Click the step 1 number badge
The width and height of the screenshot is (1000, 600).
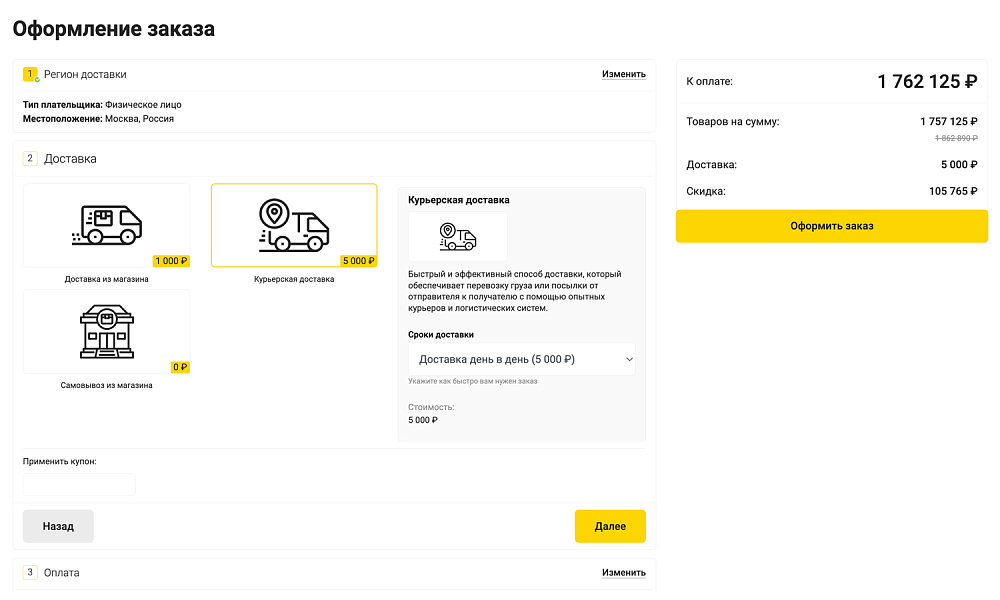click(x=30, y=74)
